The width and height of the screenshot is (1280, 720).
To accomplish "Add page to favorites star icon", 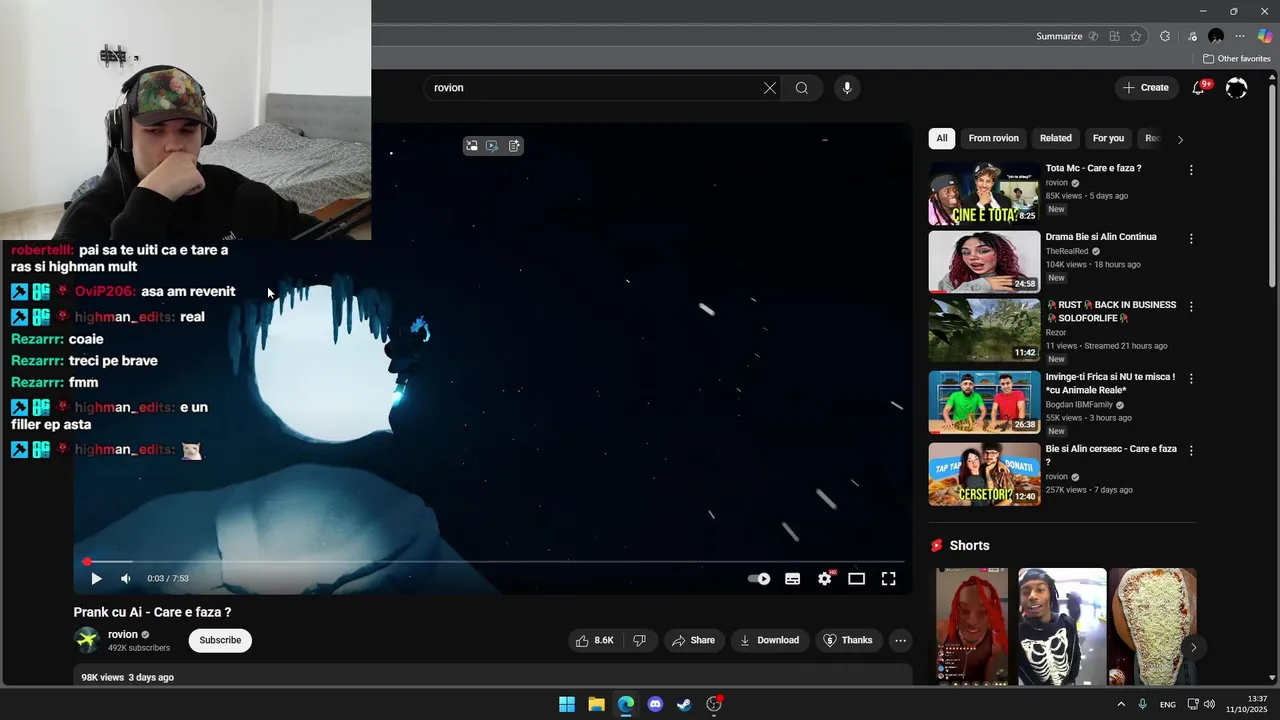I will [x=1136, y=36].
